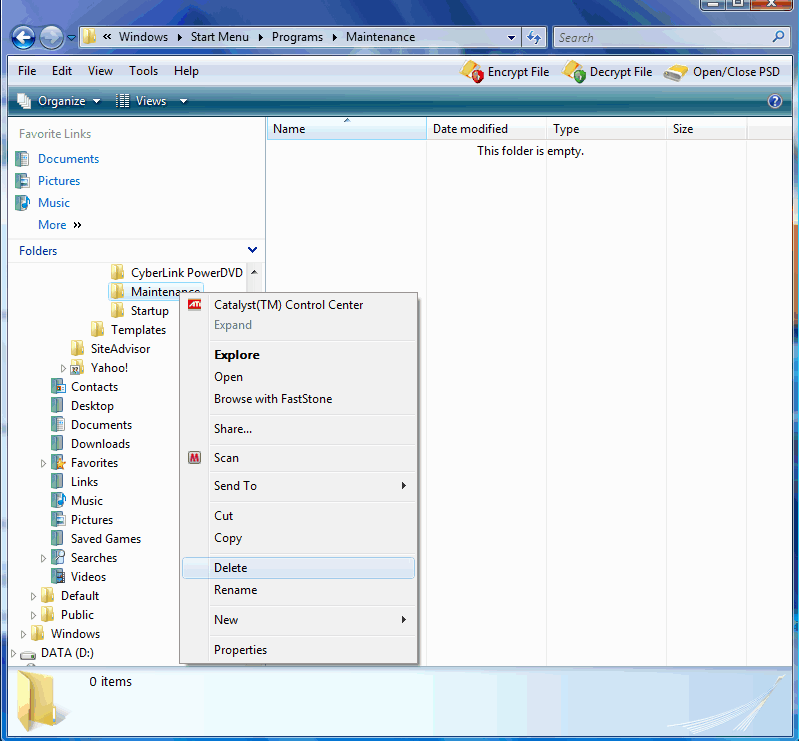Click More to show more links
The height and width of the screenshot is (741, 799).
pyautogui.click(x=52, y=225)
